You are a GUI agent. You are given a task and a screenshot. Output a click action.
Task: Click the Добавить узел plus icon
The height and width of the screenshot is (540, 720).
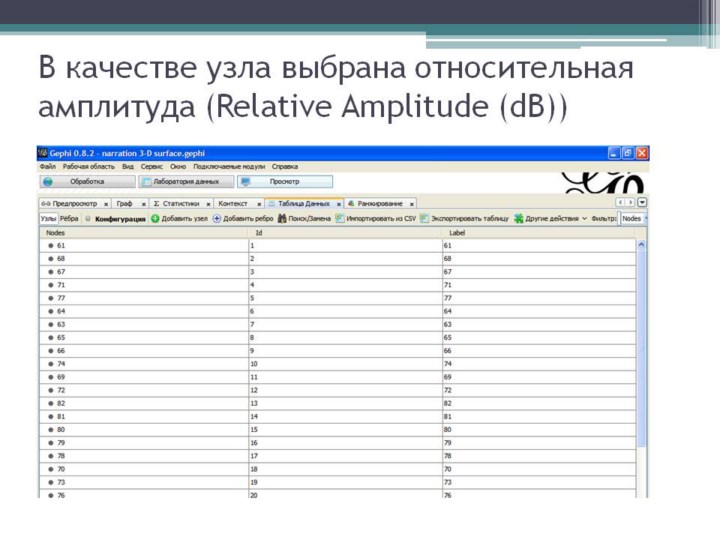point(155,218)
